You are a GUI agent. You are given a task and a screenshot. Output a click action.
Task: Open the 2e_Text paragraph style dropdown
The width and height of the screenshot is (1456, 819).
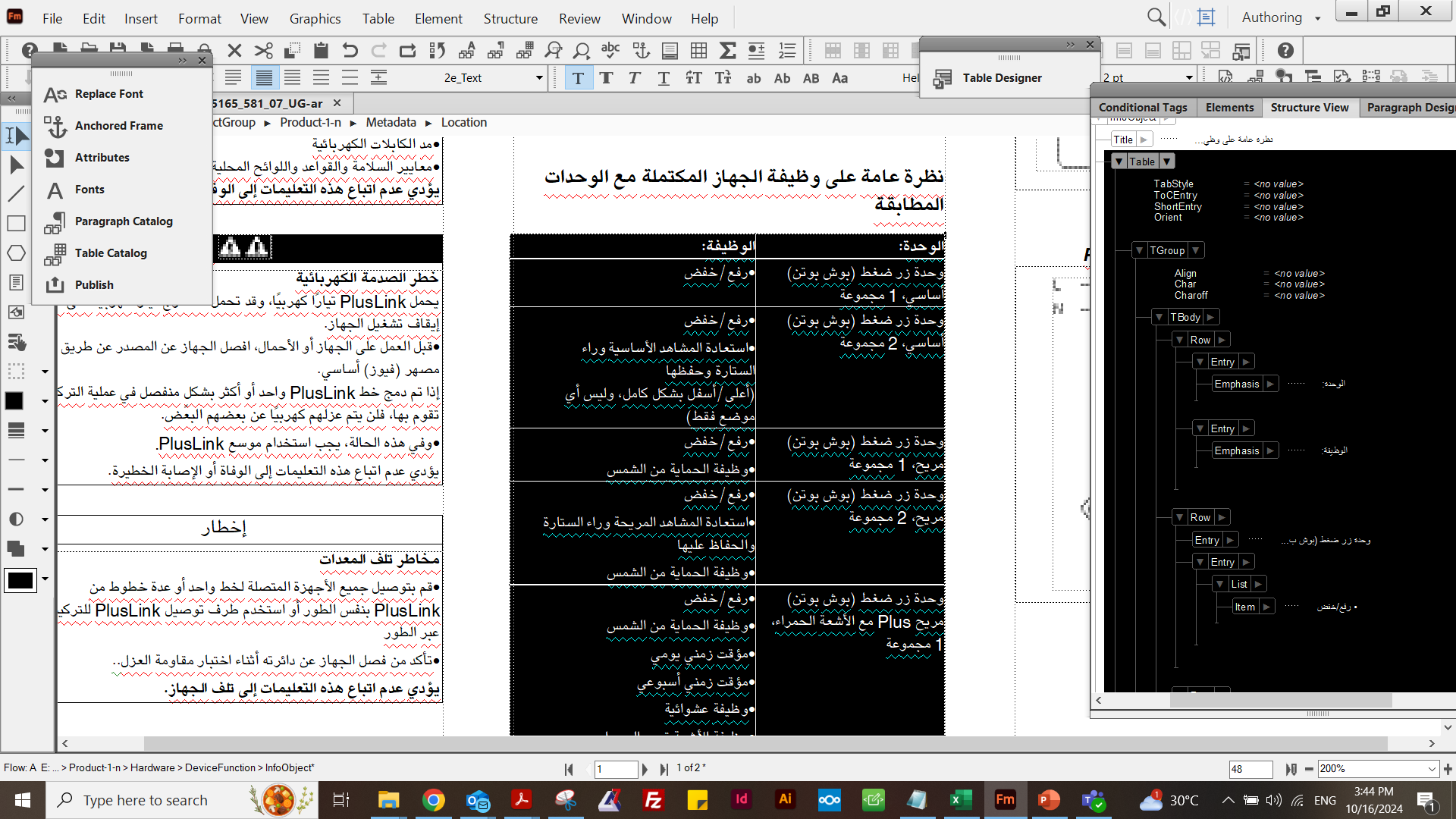click(538, 77)
